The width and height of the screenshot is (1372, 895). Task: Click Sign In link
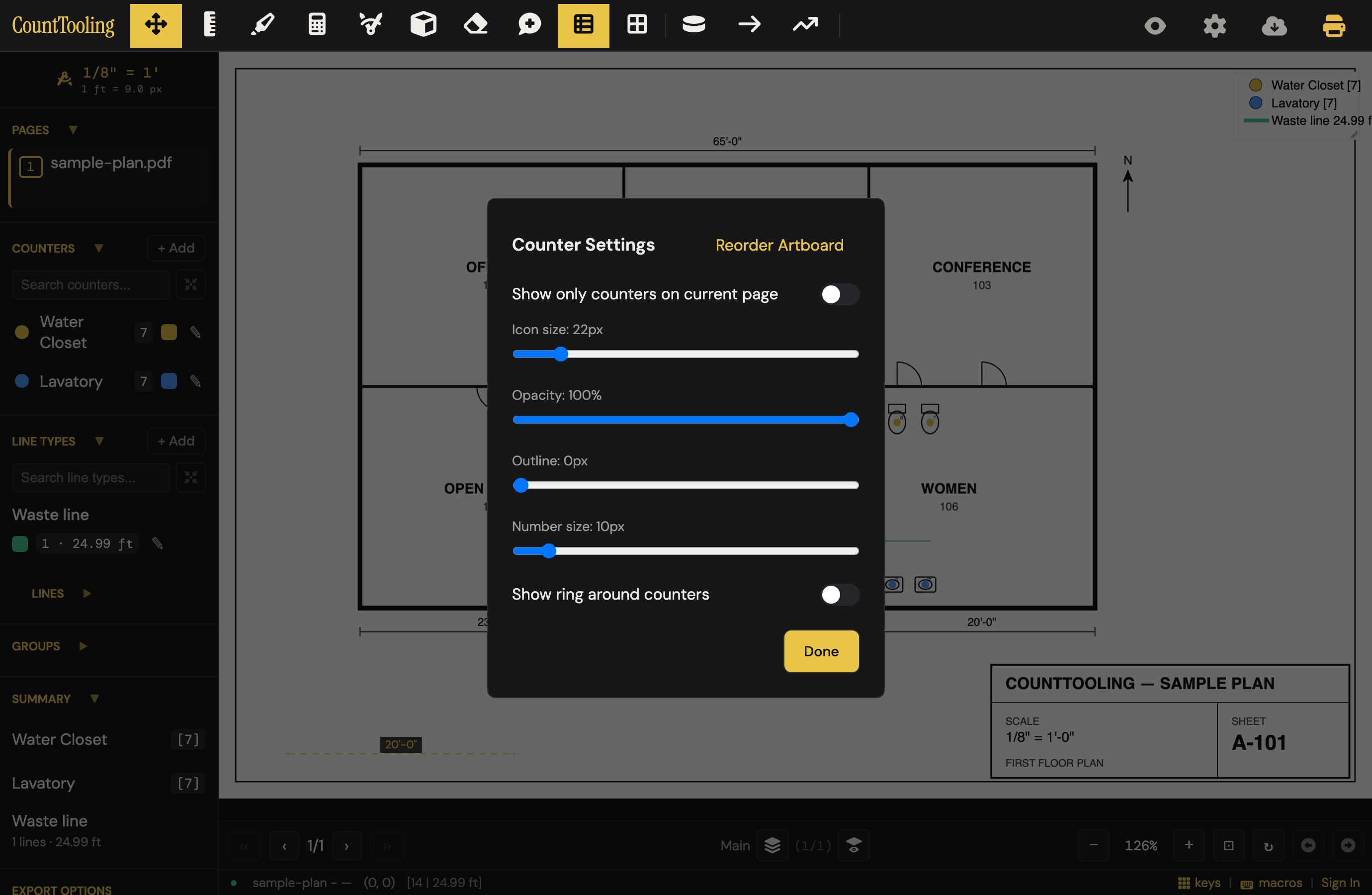[x=1340, y=883]
